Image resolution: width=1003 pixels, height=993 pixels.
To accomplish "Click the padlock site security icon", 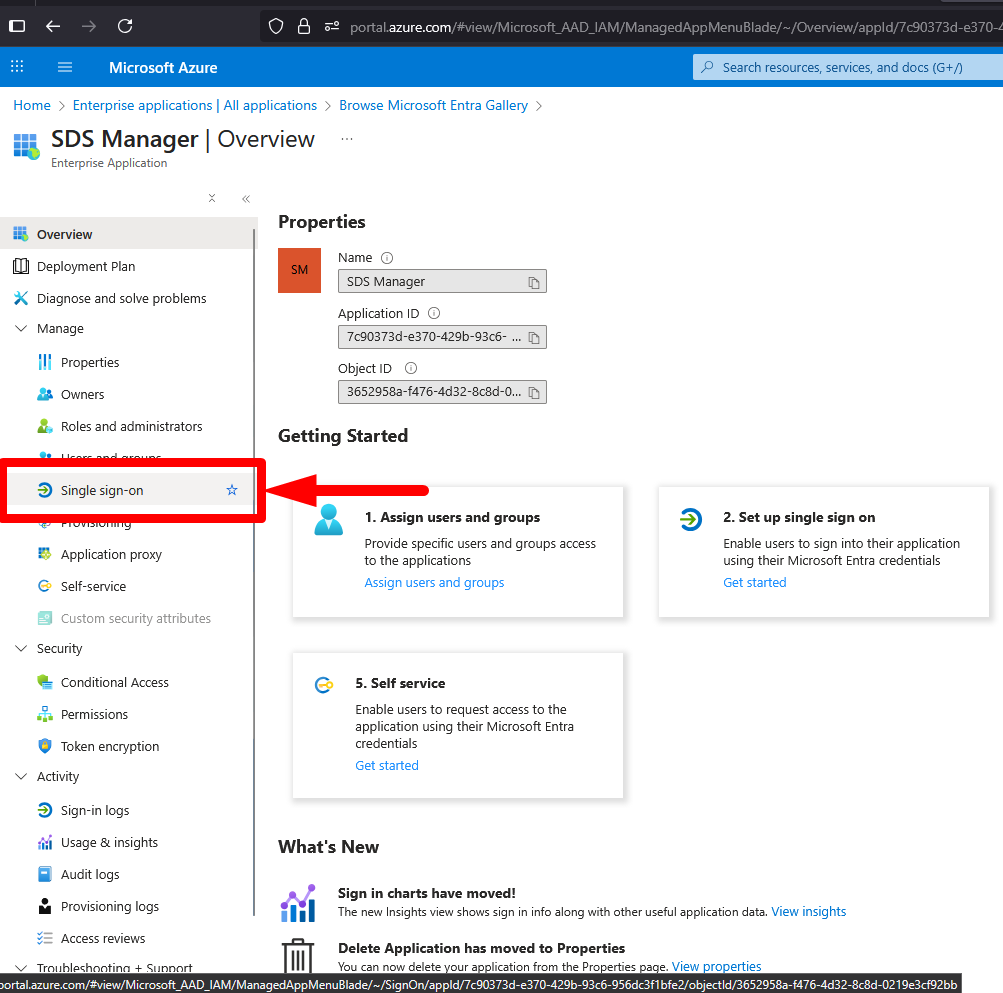I will click(304, 26).
